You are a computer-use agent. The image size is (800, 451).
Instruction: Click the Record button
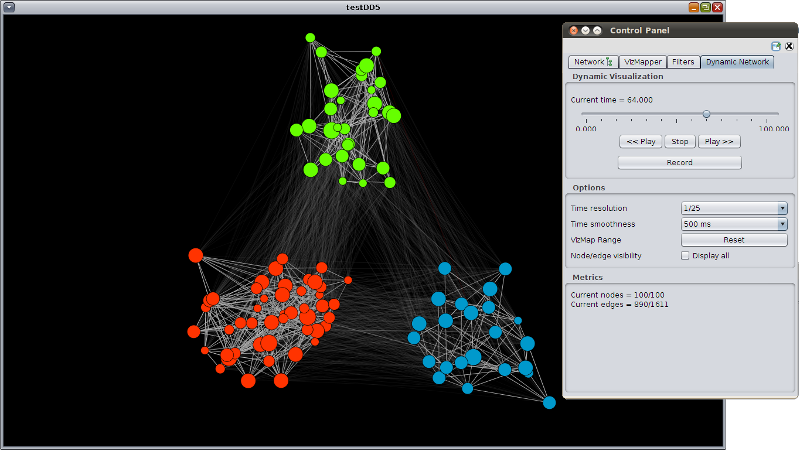click(680, 162)
